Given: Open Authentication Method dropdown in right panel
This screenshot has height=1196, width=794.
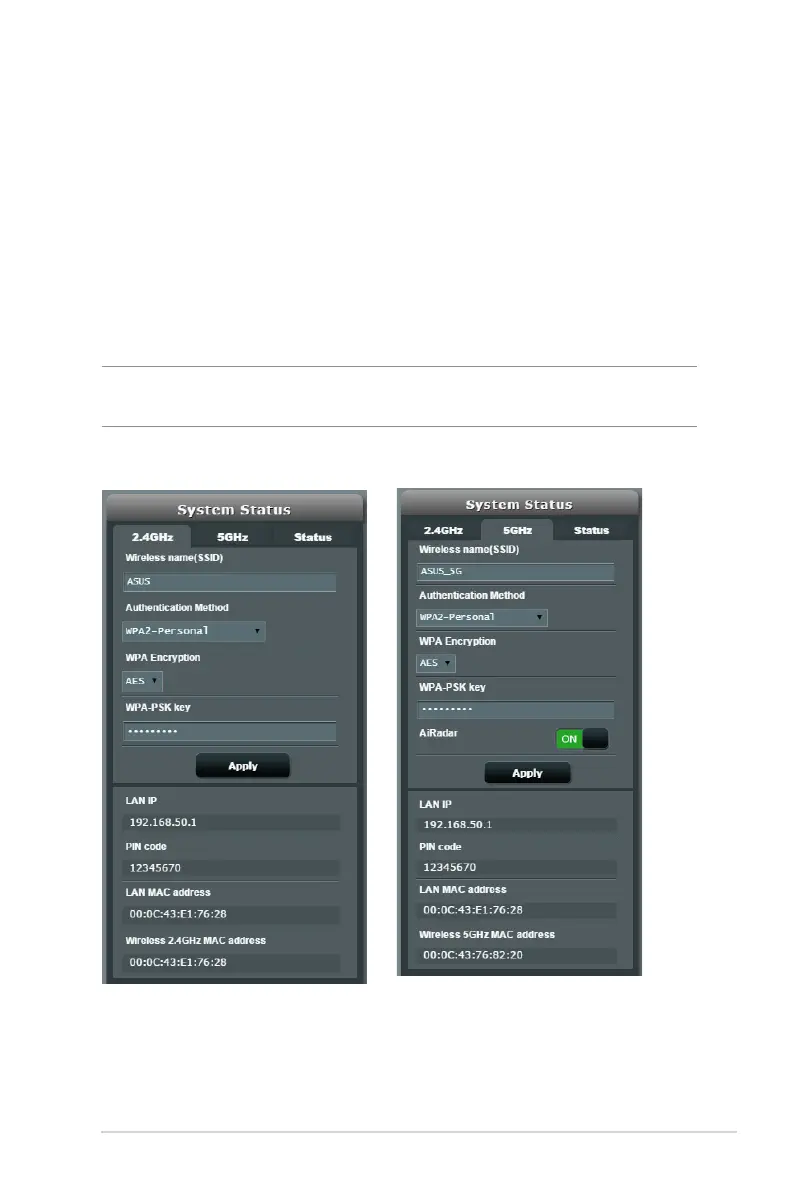Looking at the screenshot, I should [x=482, y=617].
